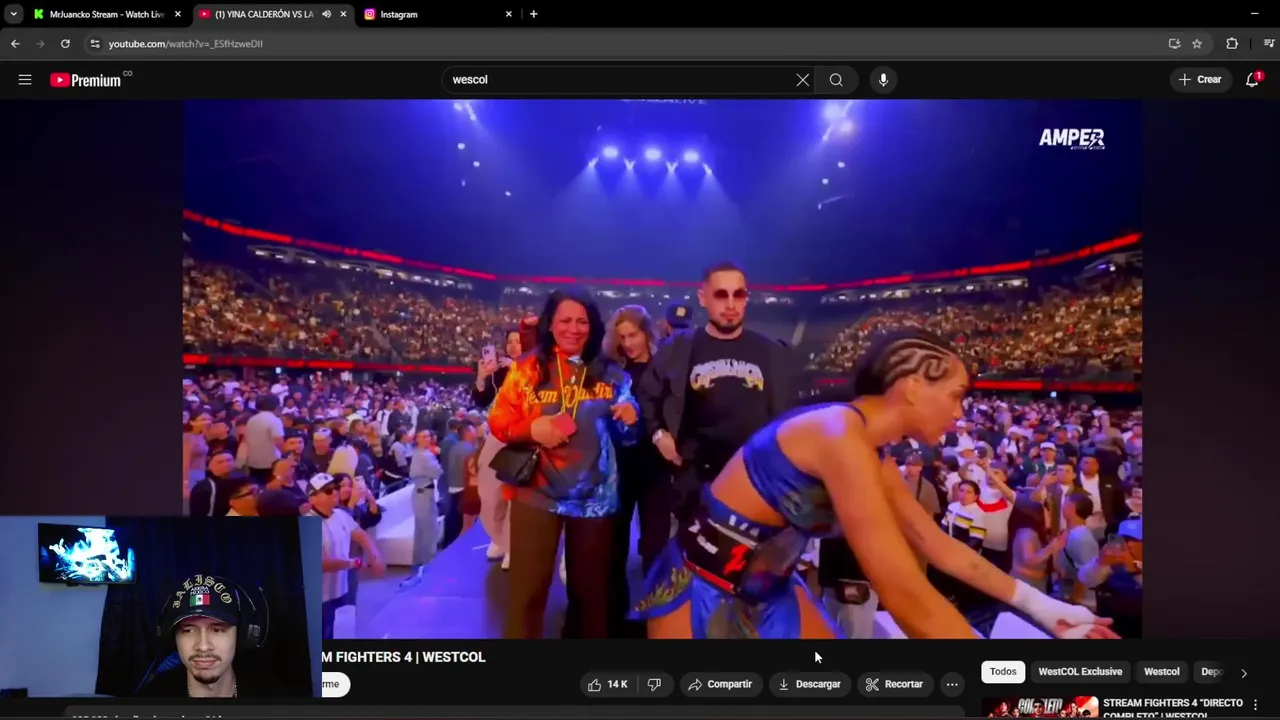This screenshot has width=1280, height=720.
Task: Dislike the video with thumbs down
Action: pos(654,685)
